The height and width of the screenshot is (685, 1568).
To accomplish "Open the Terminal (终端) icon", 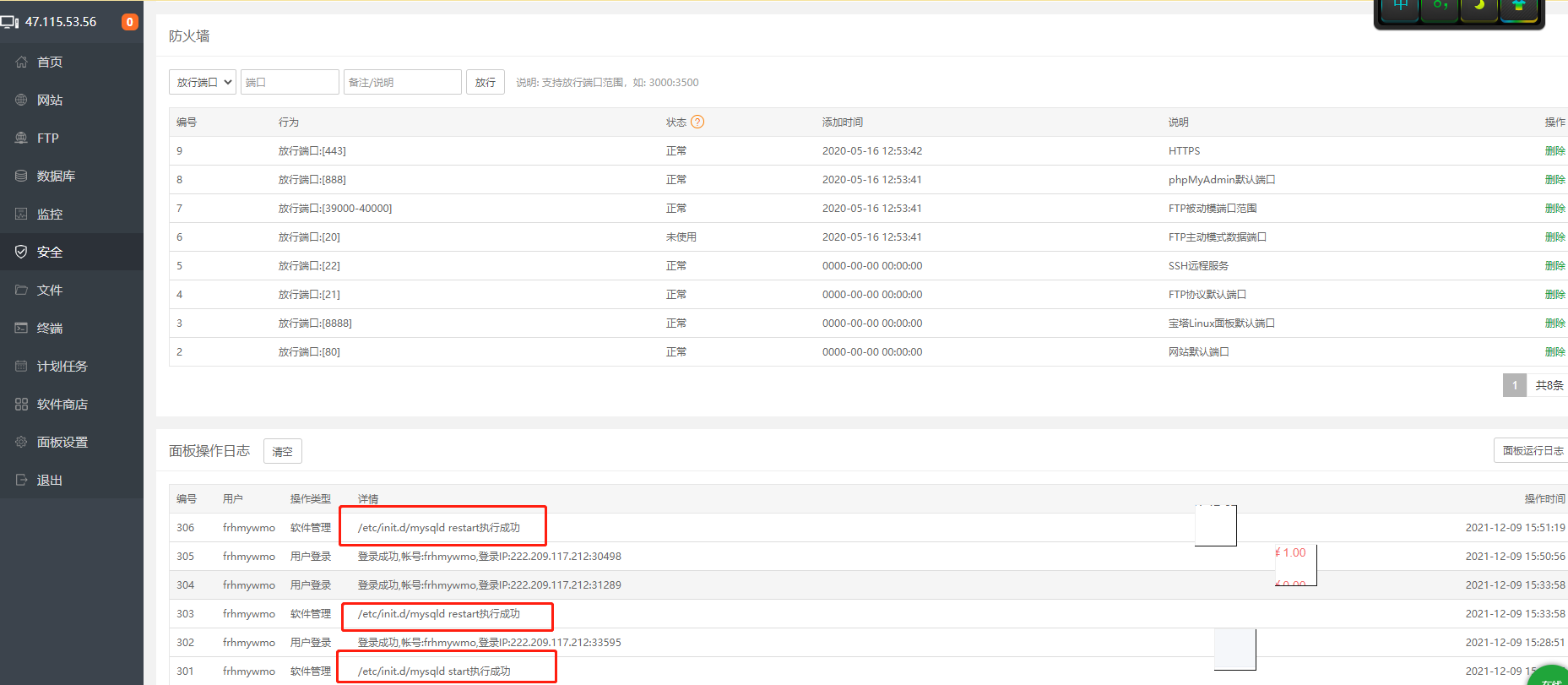I will point(21,328).
